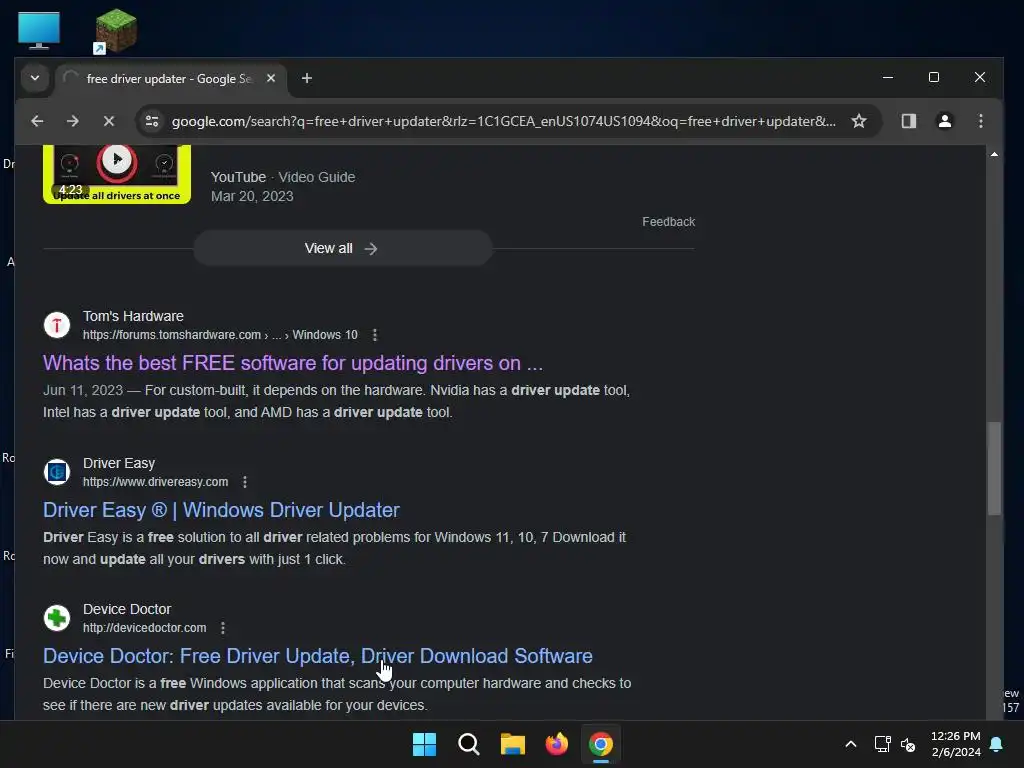Screen dimensions: 1024x768
Task: Open the Windows Start menu
Action: click(424, 744)
